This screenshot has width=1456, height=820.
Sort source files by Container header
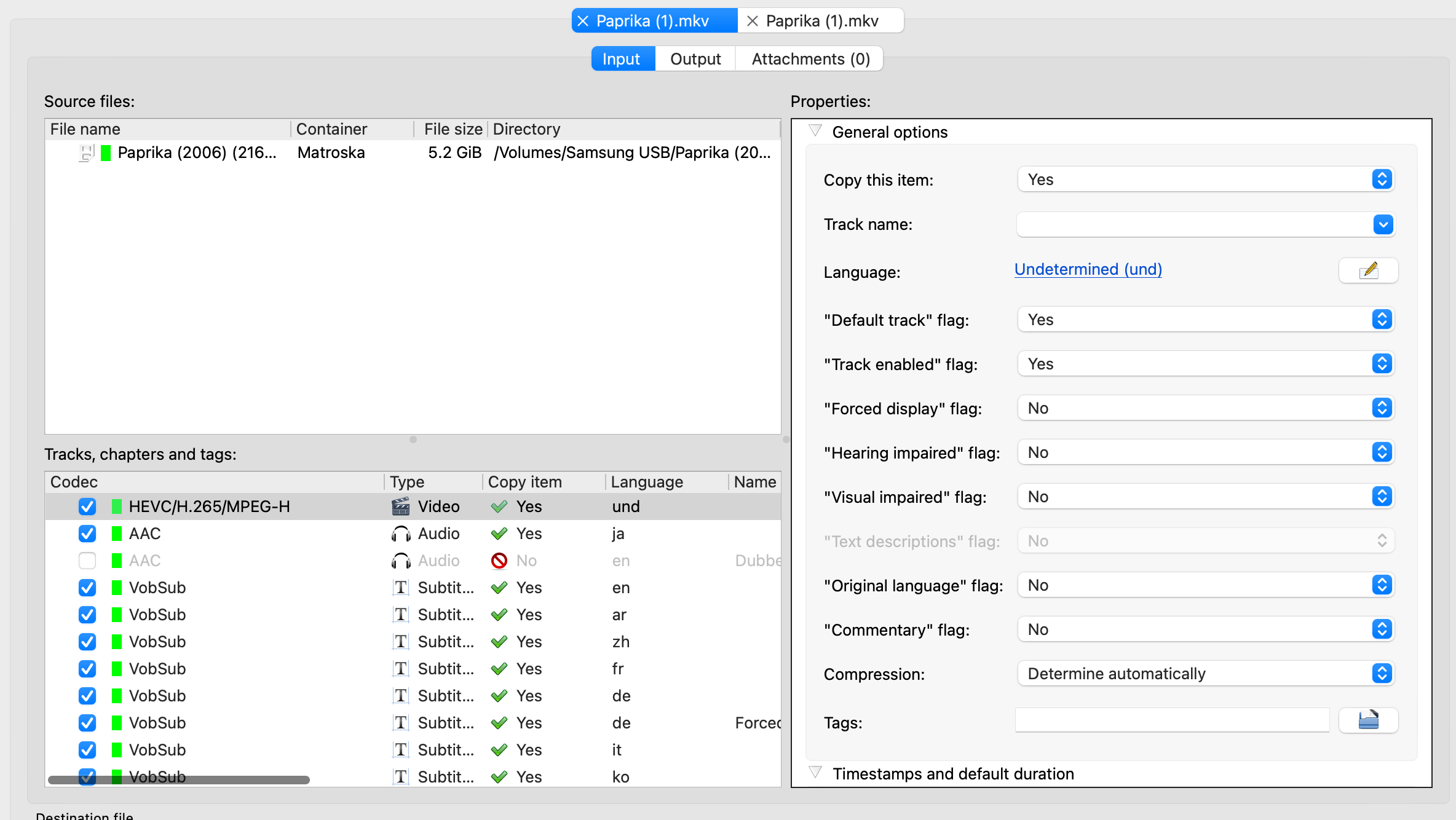(x=352, y=129)
